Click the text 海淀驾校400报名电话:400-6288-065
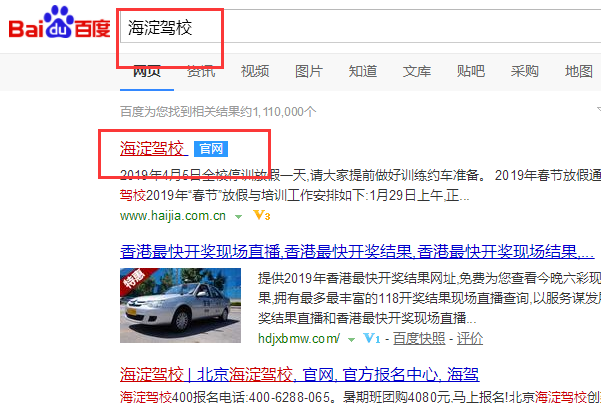 [225, 396]
